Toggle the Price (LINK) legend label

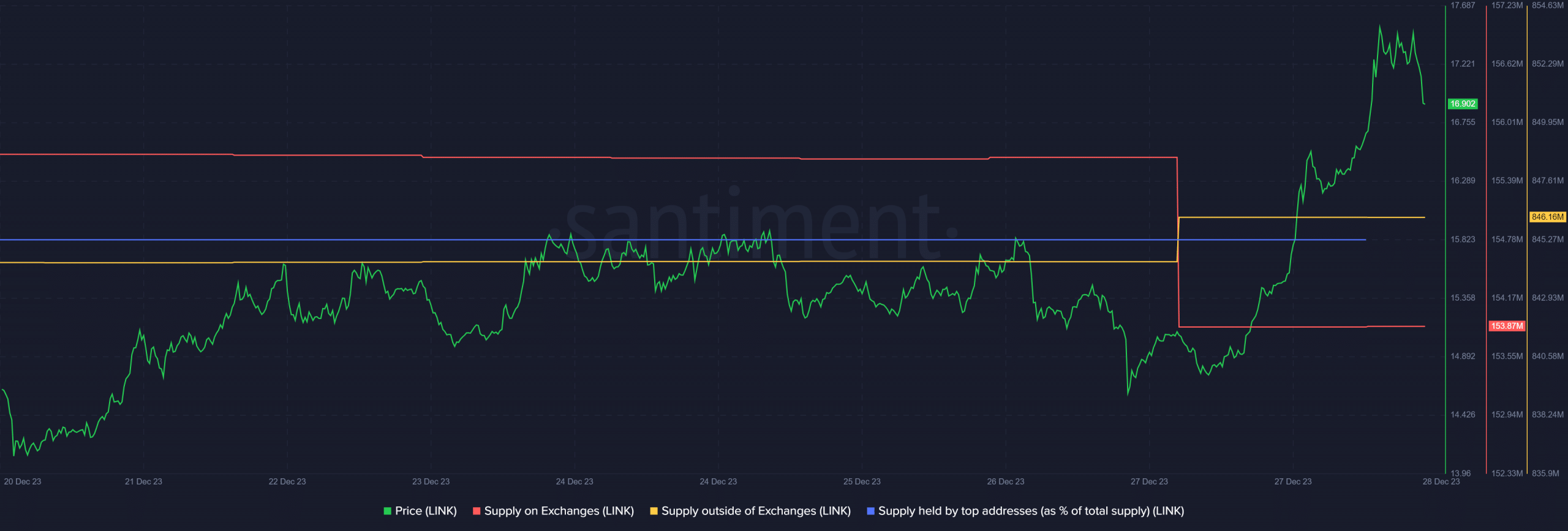coord(426,511)
